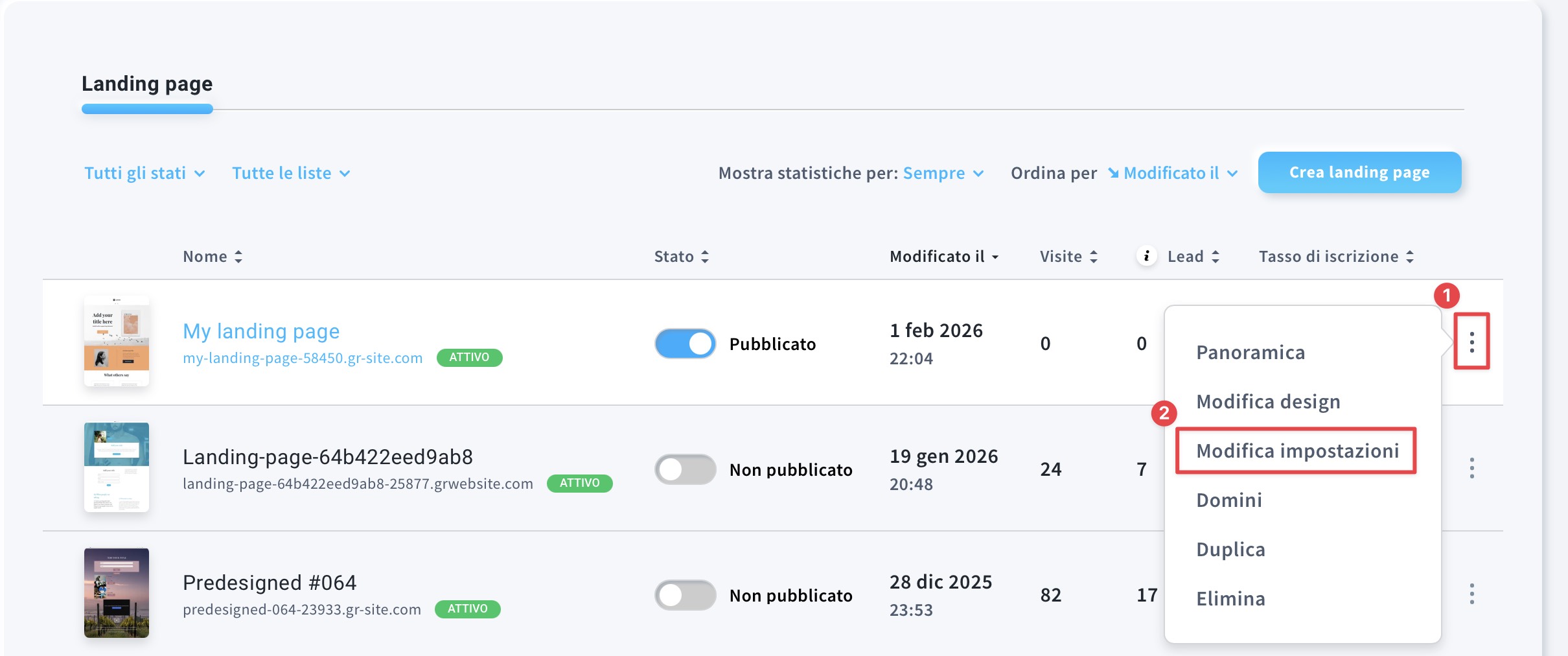This screenshot has width=1568, height=656.
Task: Open the My landing page link
Action: click(x=261, y=331)
